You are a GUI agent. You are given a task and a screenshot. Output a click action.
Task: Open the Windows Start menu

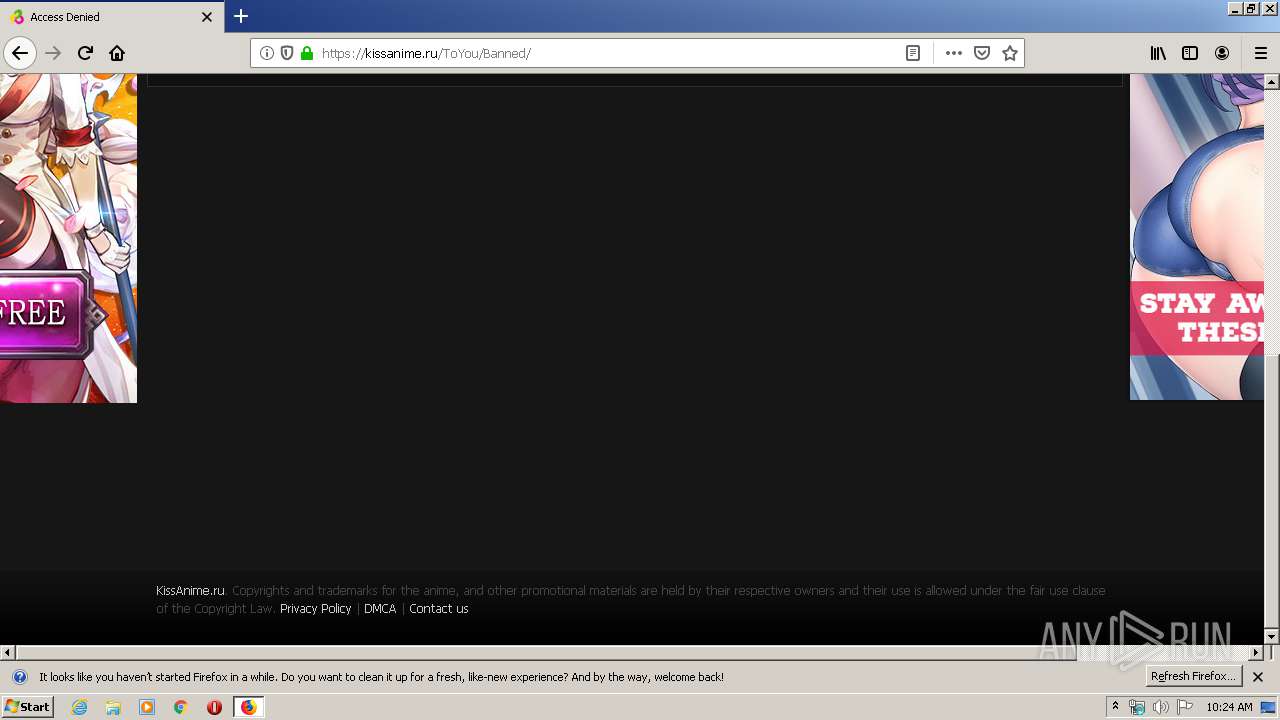[27, 706]
